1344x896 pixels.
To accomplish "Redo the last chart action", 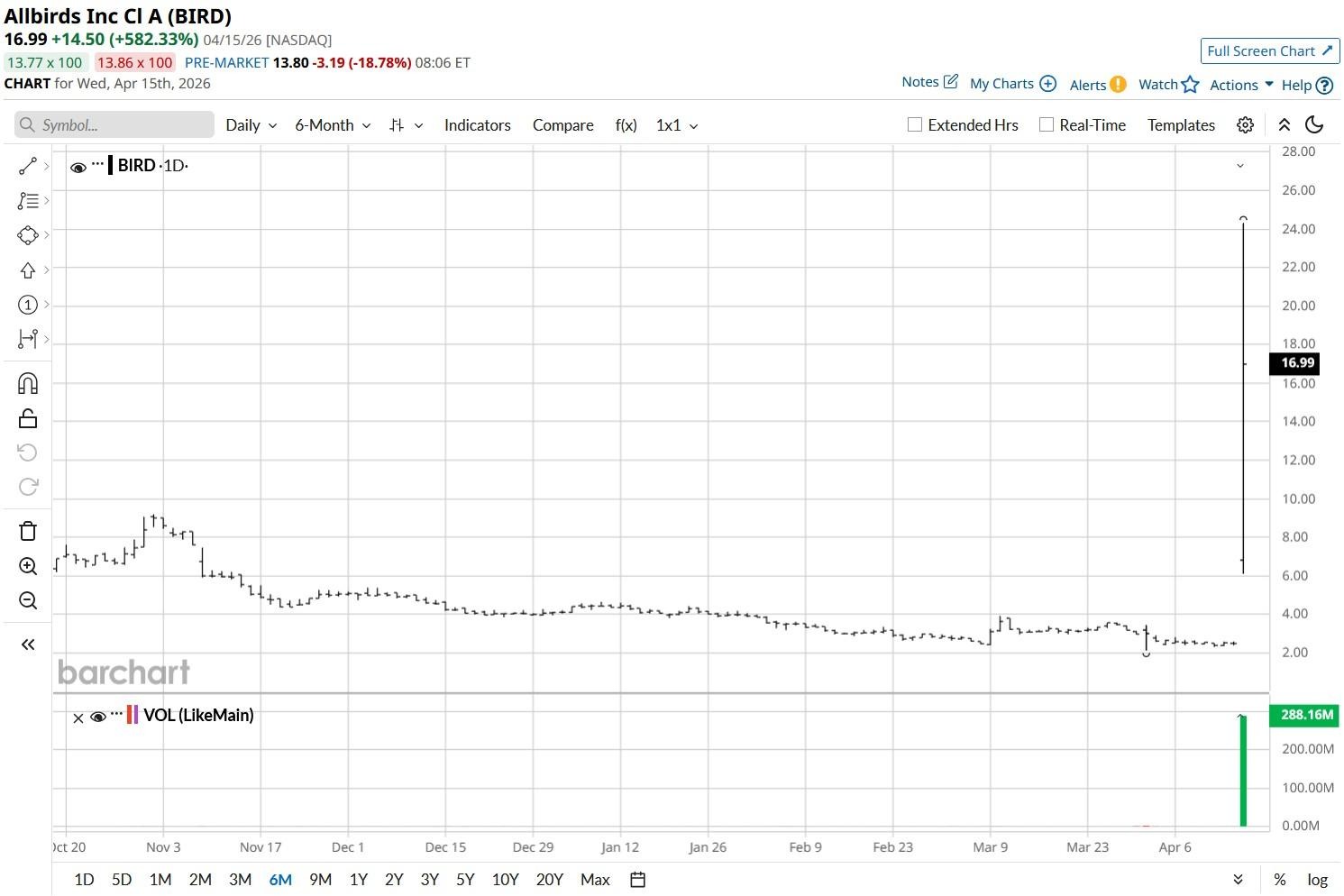I will click(x=28, y=487).
